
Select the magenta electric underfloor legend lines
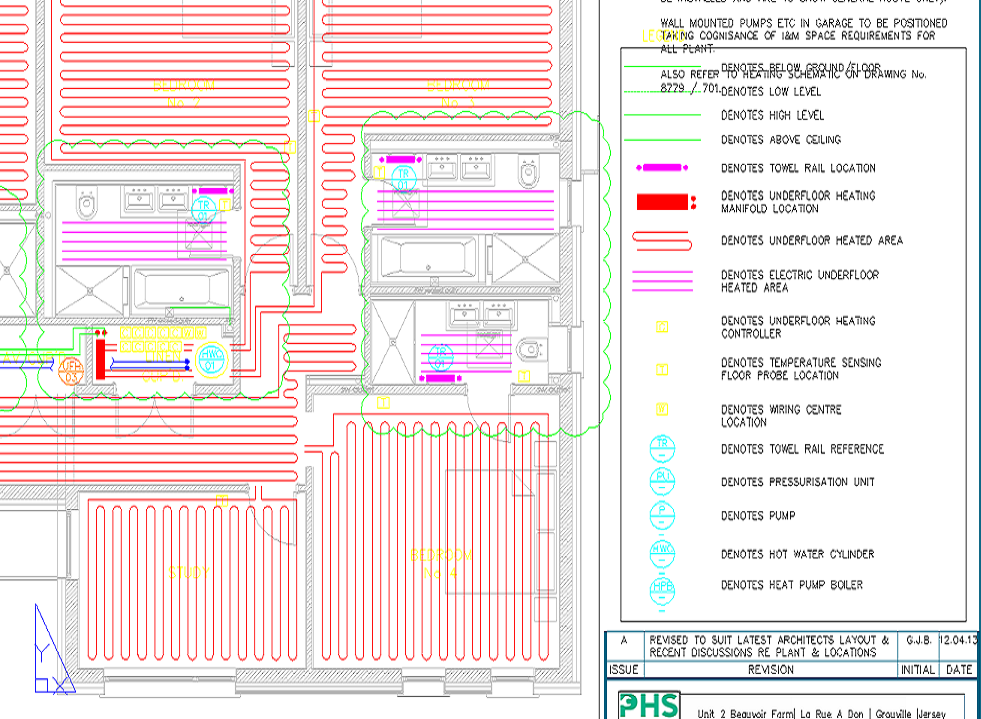[661, 281]
